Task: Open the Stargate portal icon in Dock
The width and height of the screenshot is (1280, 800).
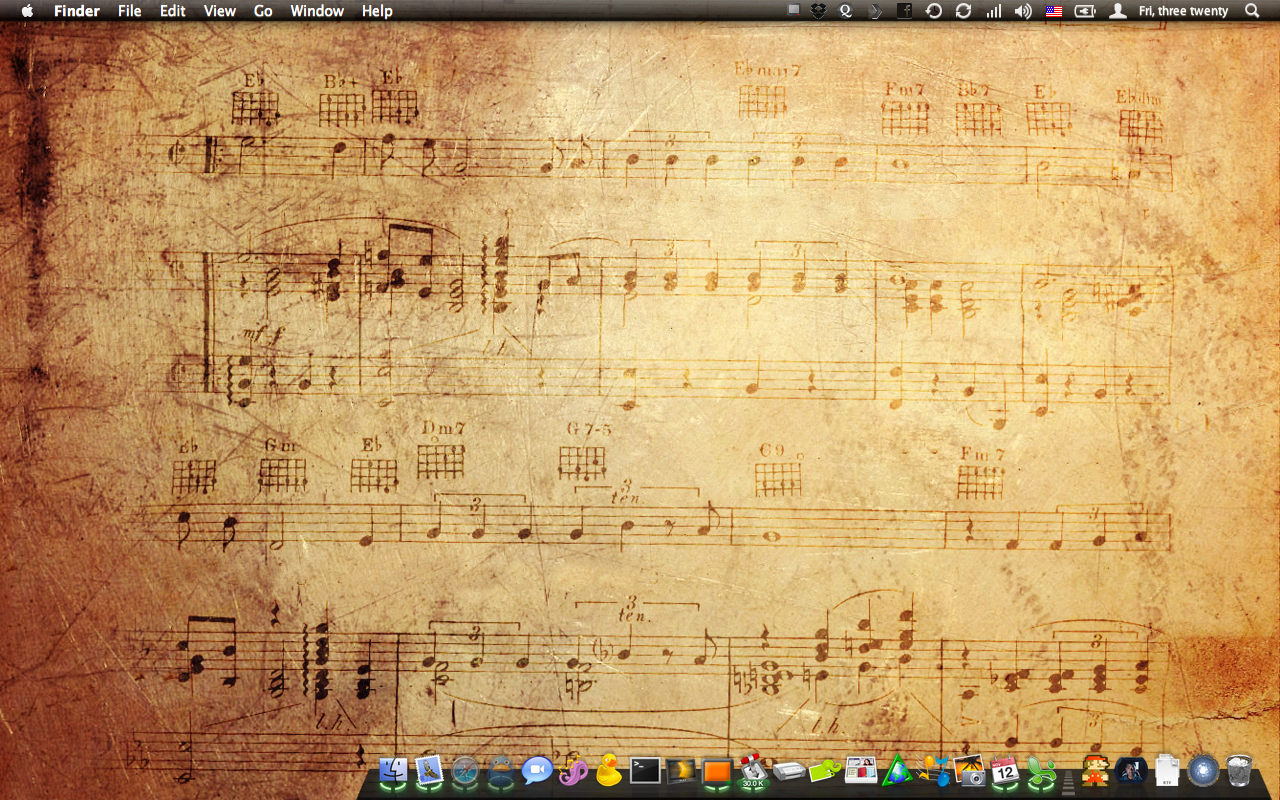Action: pyautogui.click(x=1203, y=771)
